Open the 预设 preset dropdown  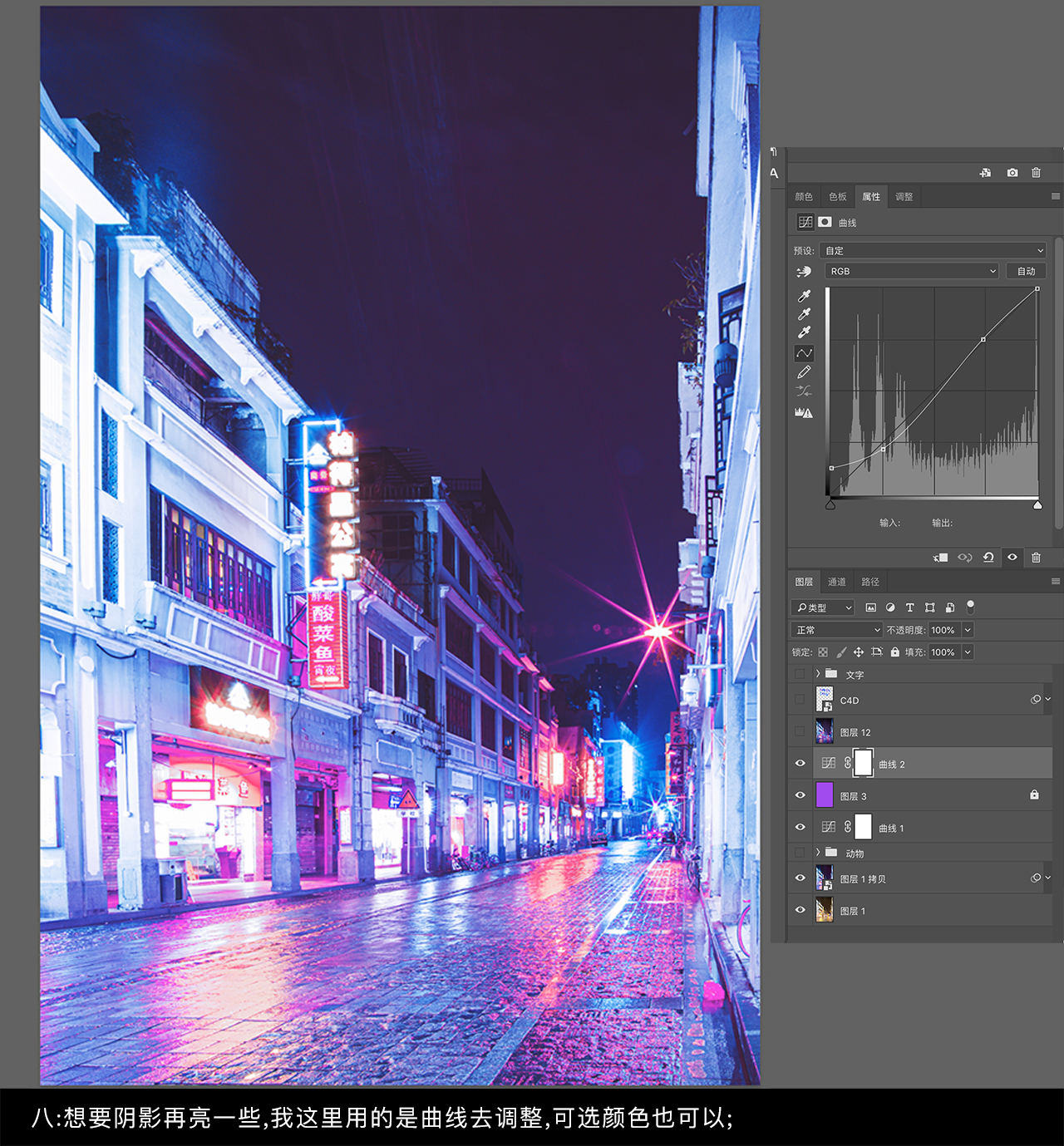933,250
